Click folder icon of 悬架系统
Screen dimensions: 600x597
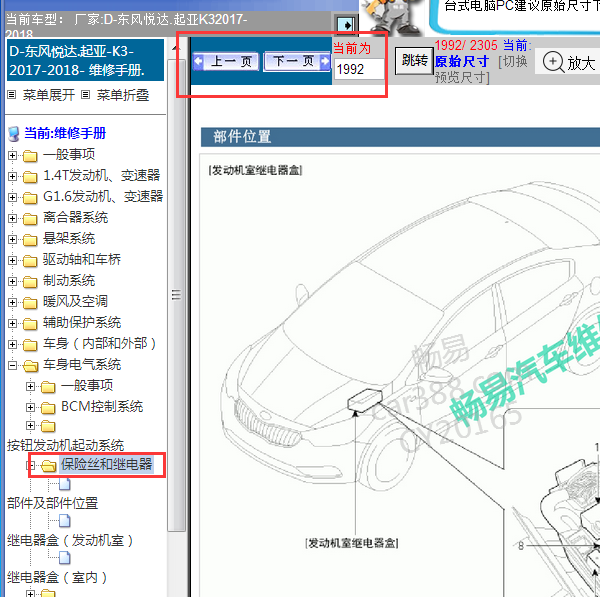coord(30,240)
